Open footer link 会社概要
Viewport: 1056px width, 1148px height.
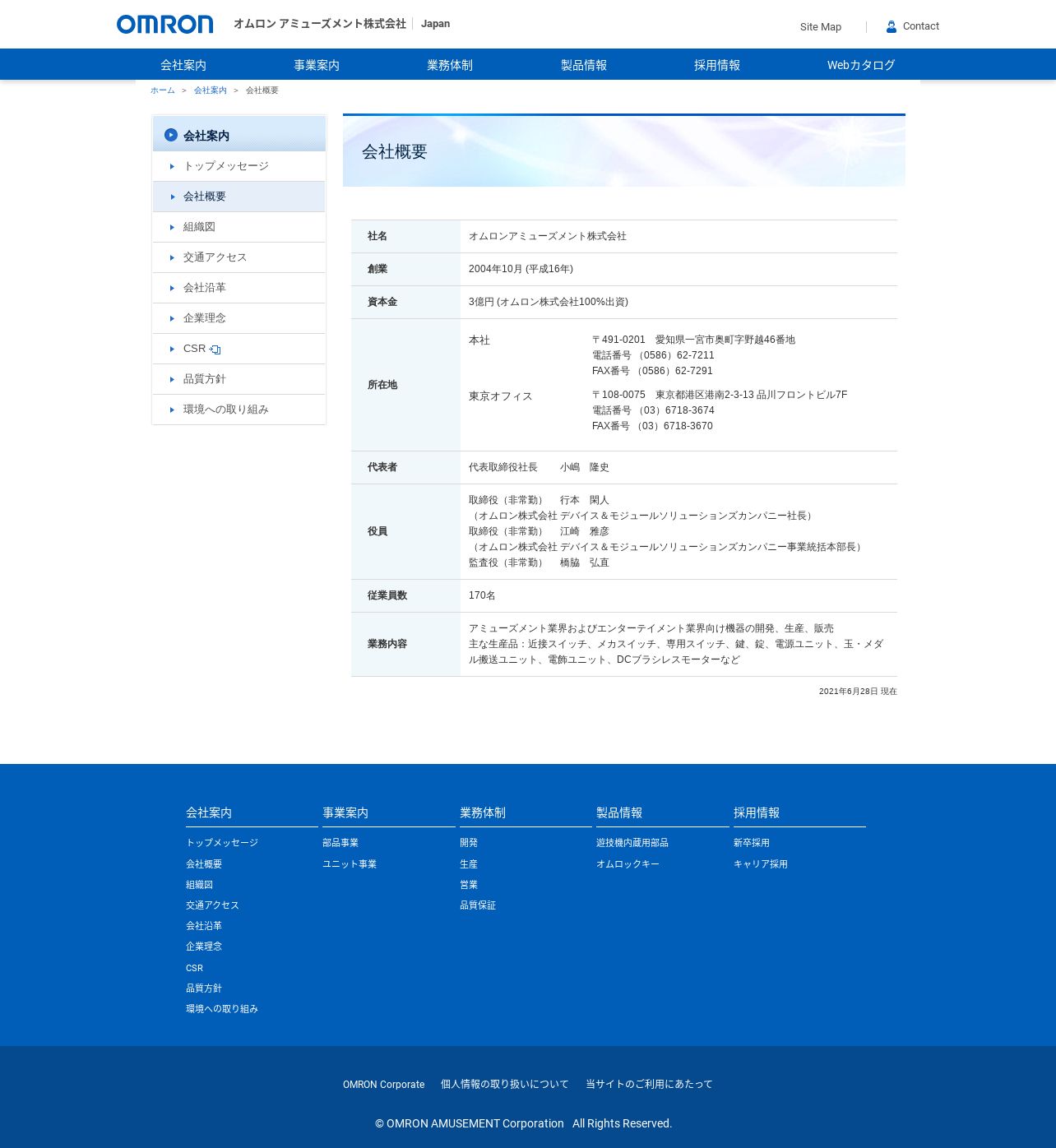204,864
